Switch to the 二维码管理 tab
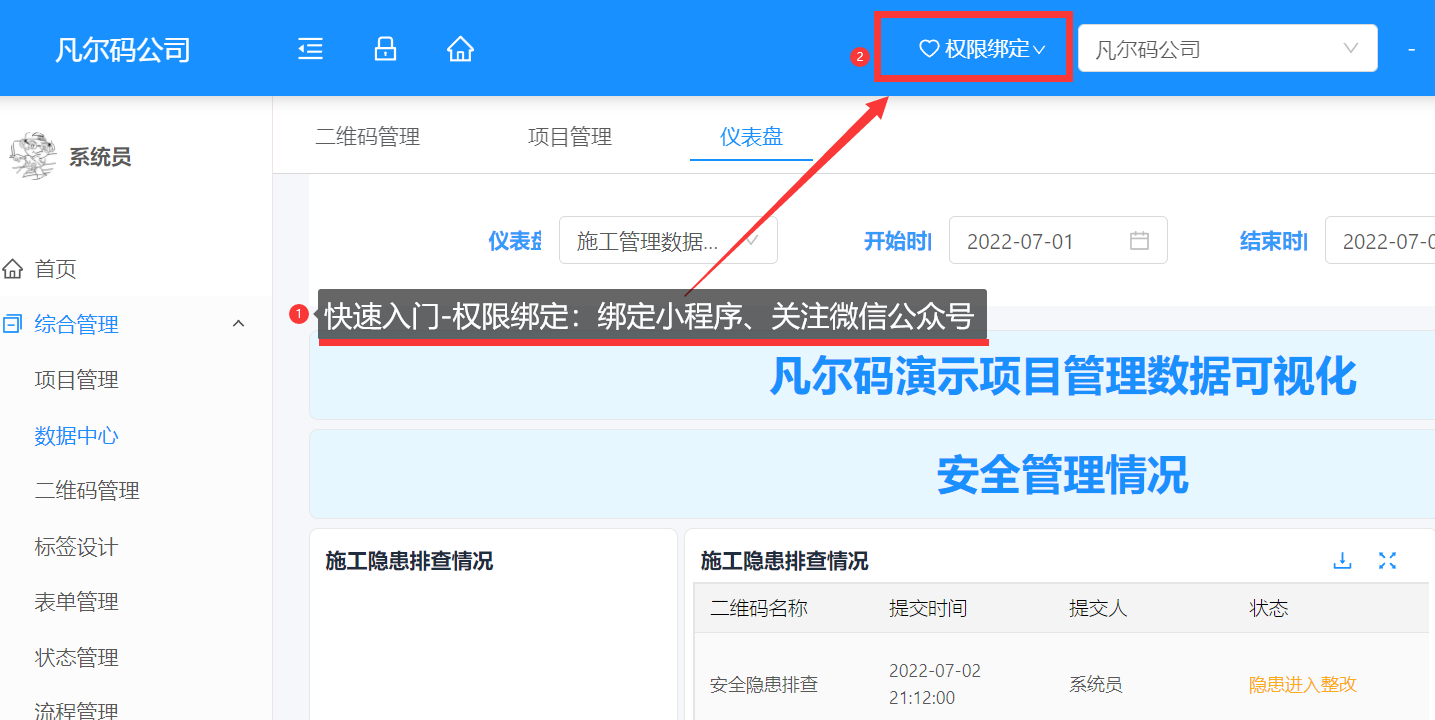1435x720 pixels. tap(367, 137)
